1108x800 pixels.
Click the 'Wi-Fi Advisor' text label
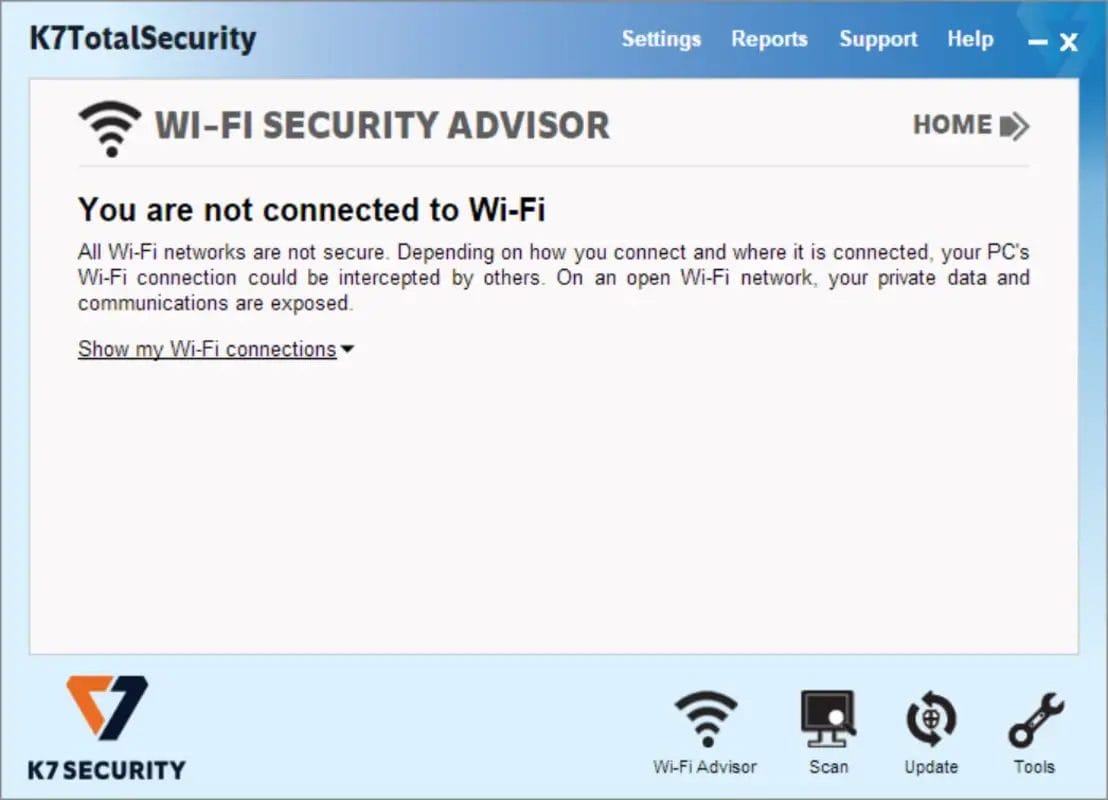tap(705, 767)
